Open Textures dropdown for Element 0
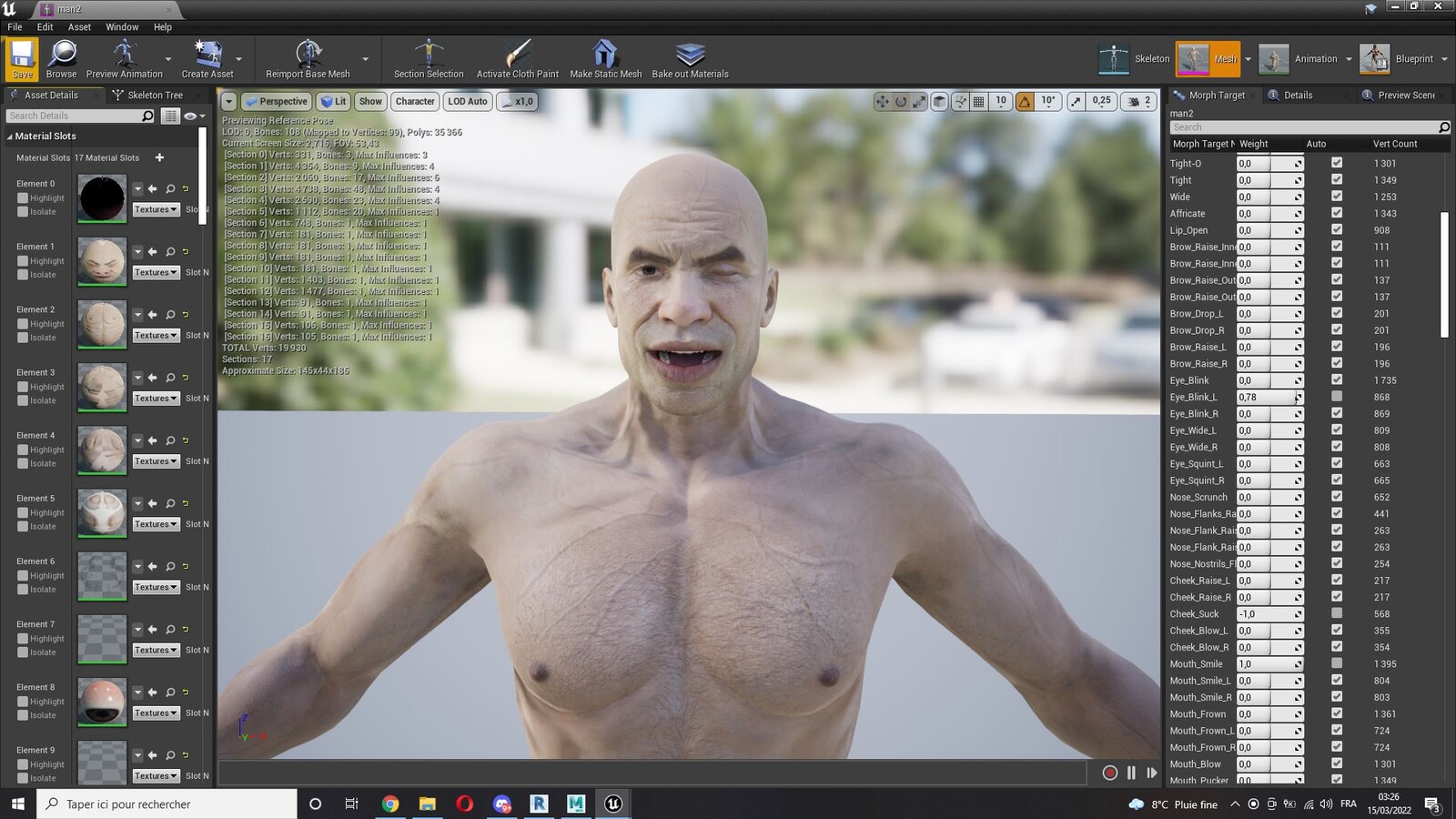This screenshot has height=819, width=1456. [156, 209]
